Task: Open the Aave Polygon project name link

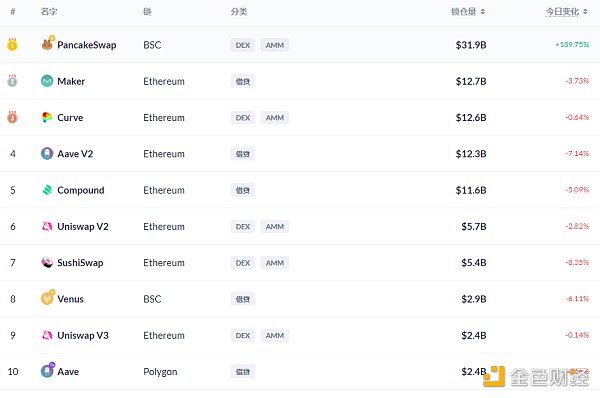Action: click(x=68, y=372)
